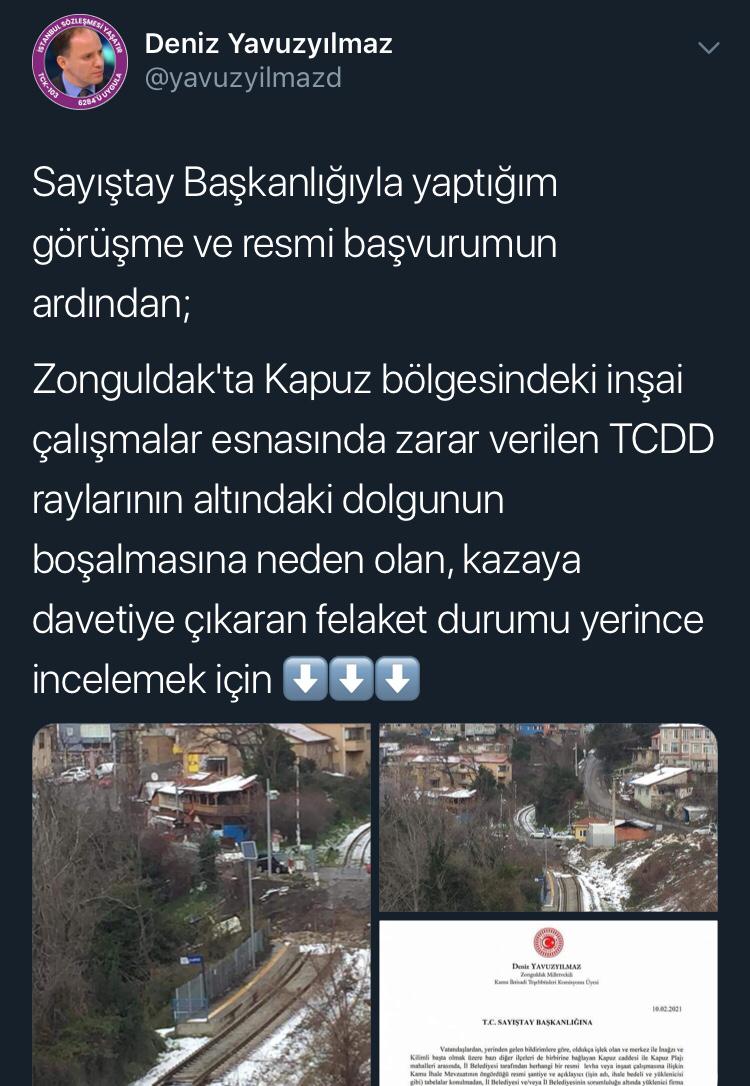Click second down-arrow emoji in tweet
Viewport: 750px width, 1086px height.
pyautogui.click(x=351, y=679)
